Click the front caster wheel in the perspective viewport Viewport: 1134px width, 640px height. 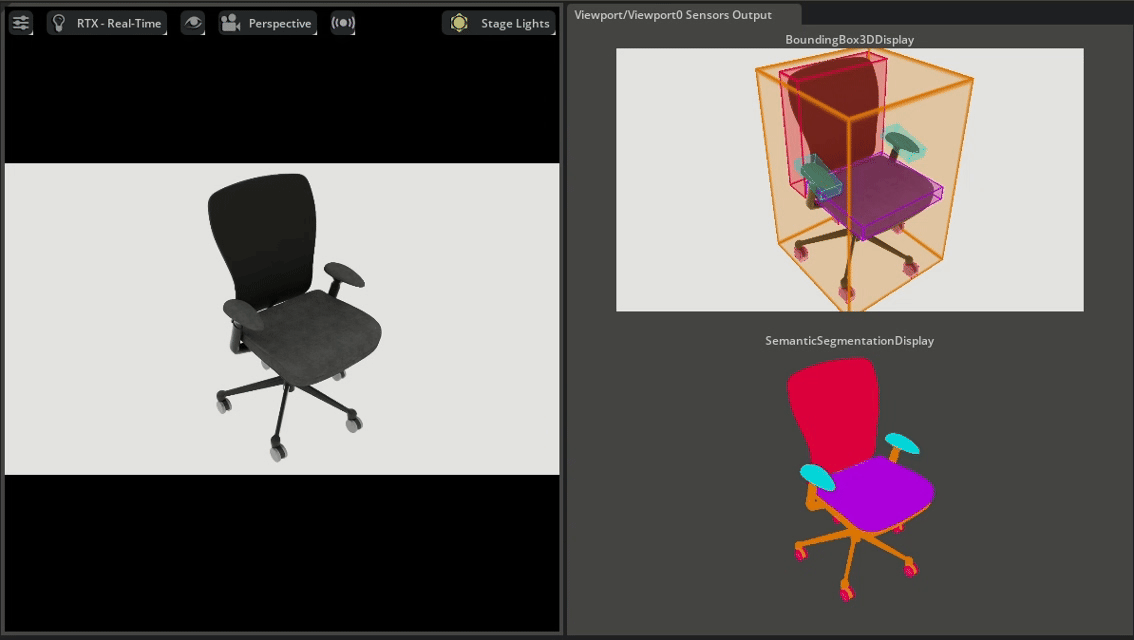tap(277, 452)
